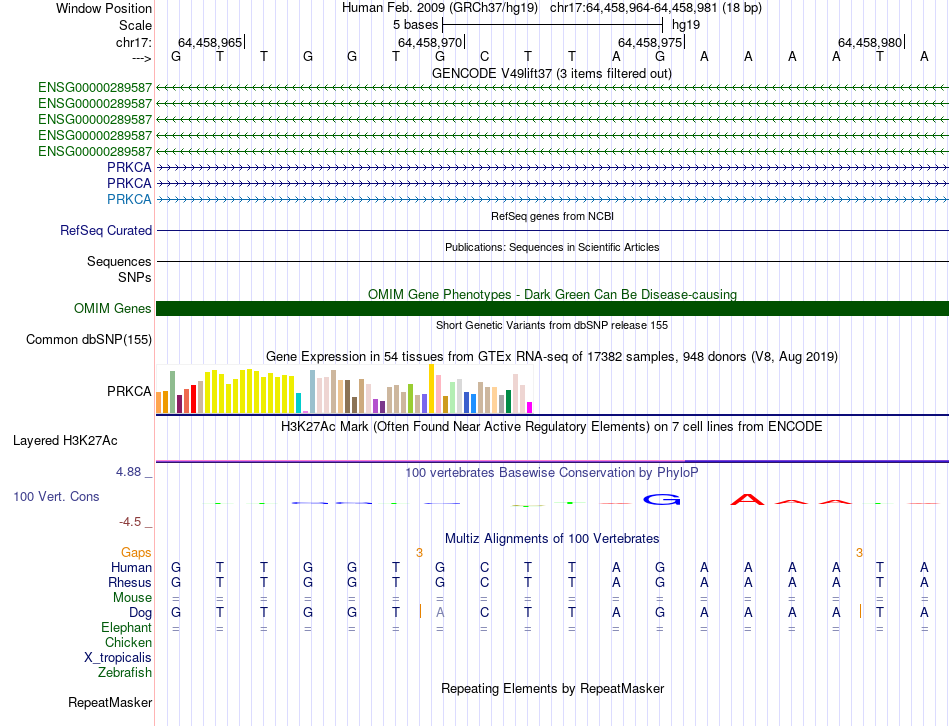
Task: Click the Elephant alignment row label
Action: tap(126, 627)
